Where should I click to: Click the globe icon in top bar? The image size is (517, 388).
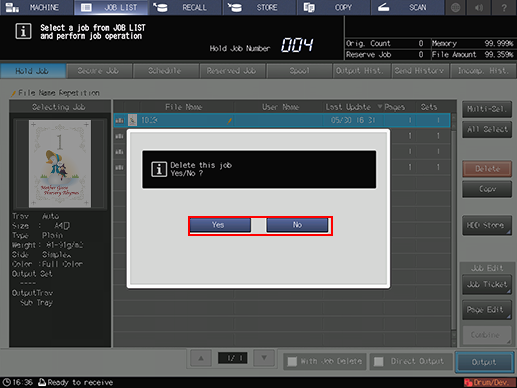[455, 7]
